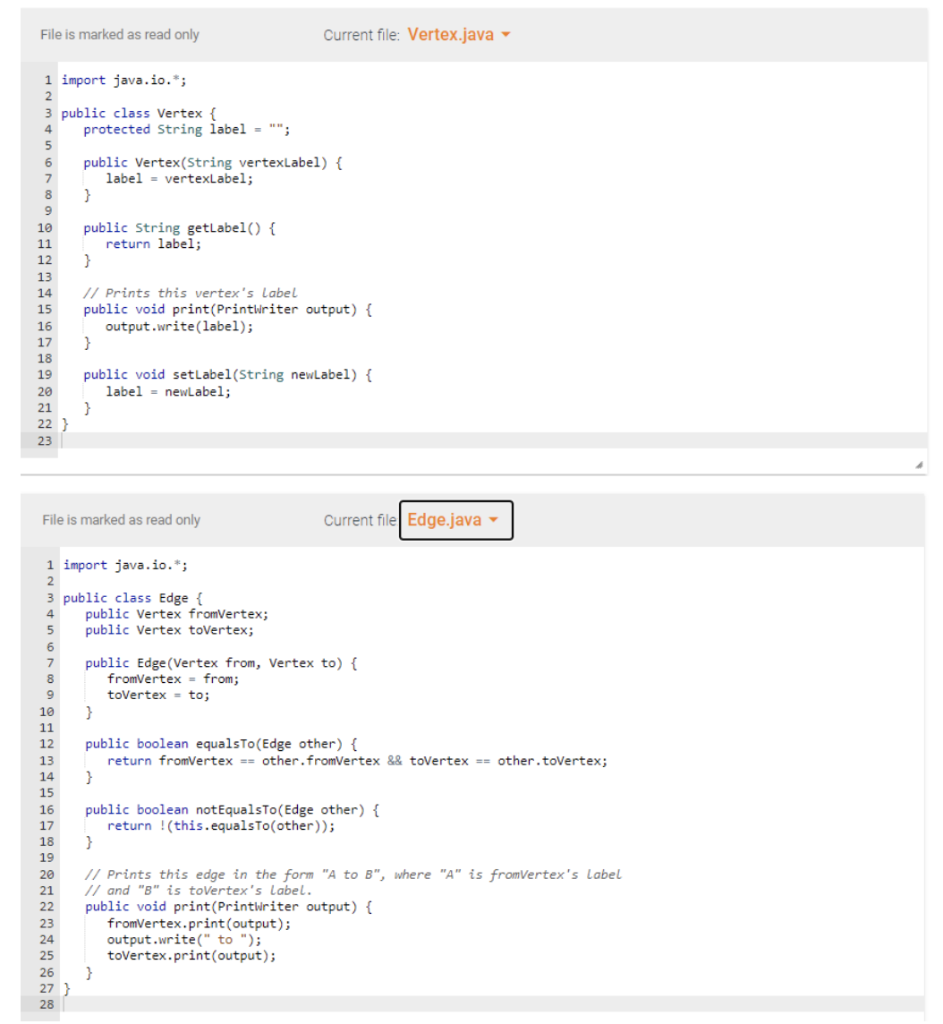Click the Vertex class declaration line
The width and height of the screenshot is (943, 1024).
138,112
